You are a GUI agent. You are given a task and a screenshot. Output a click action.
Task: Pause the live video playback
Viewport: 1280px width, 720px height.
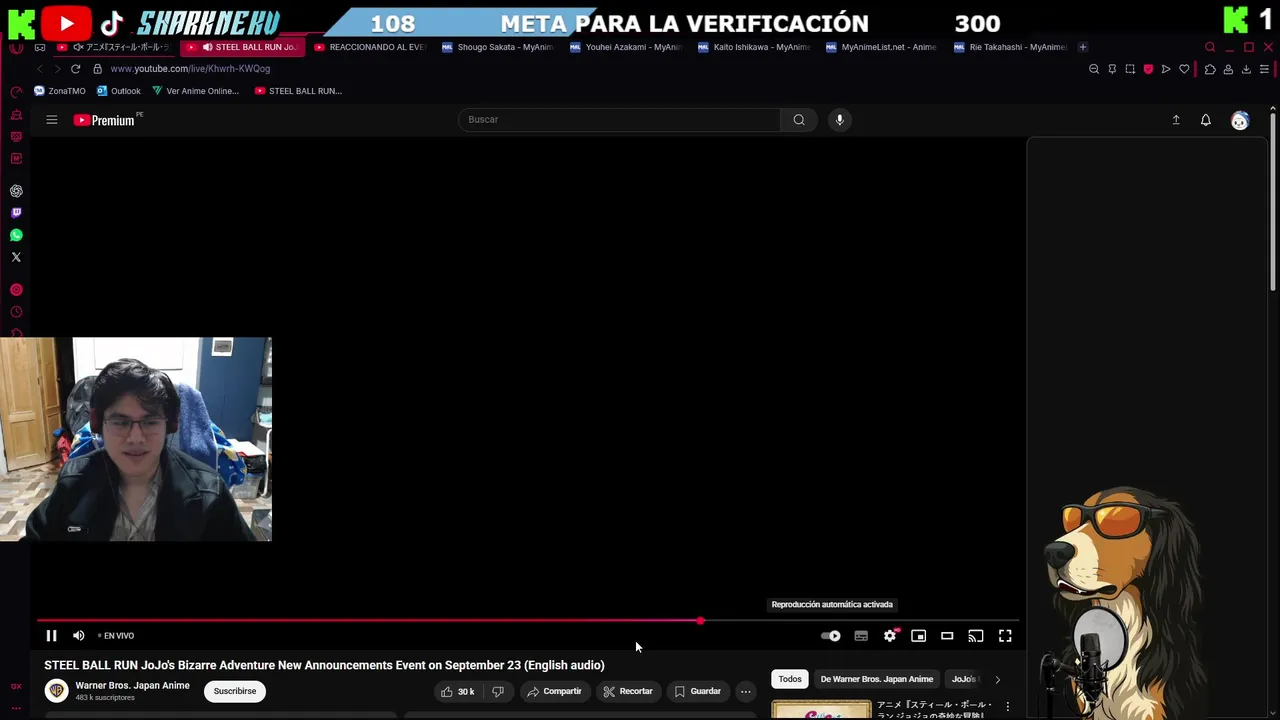(x=51, y=636)
